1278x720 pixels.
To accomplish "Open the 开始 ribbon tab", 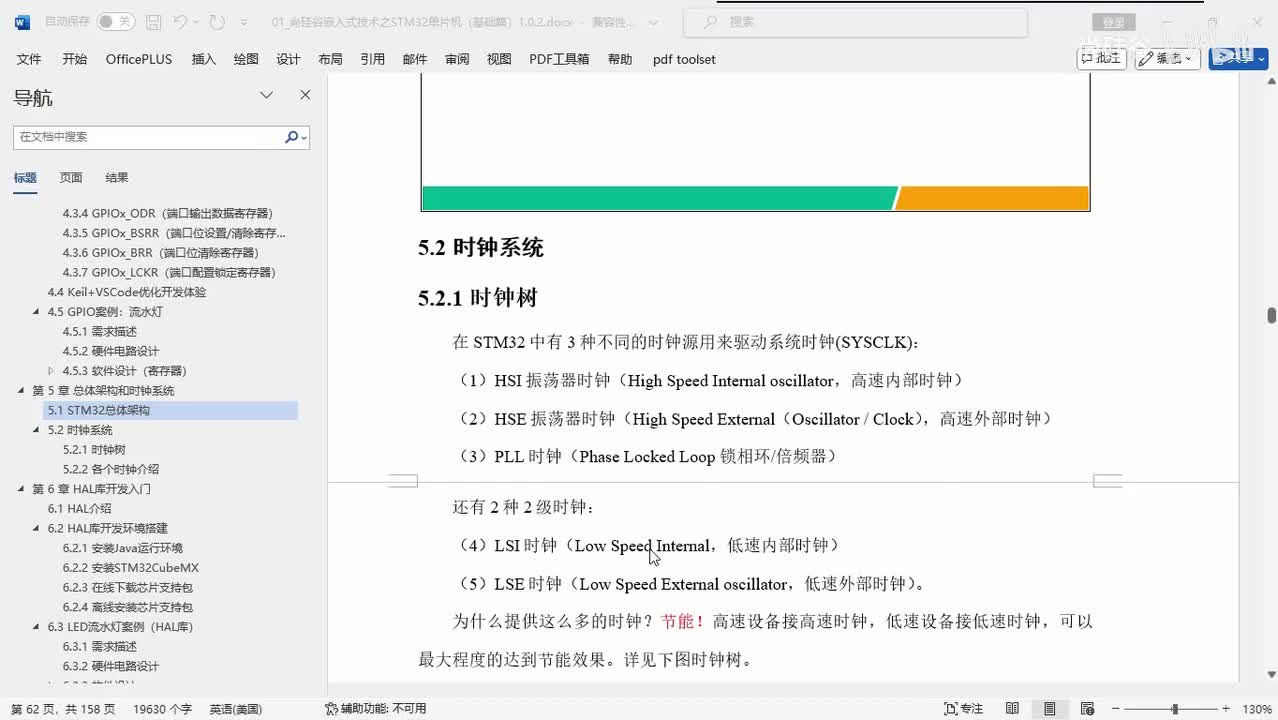I will [74, 59].
